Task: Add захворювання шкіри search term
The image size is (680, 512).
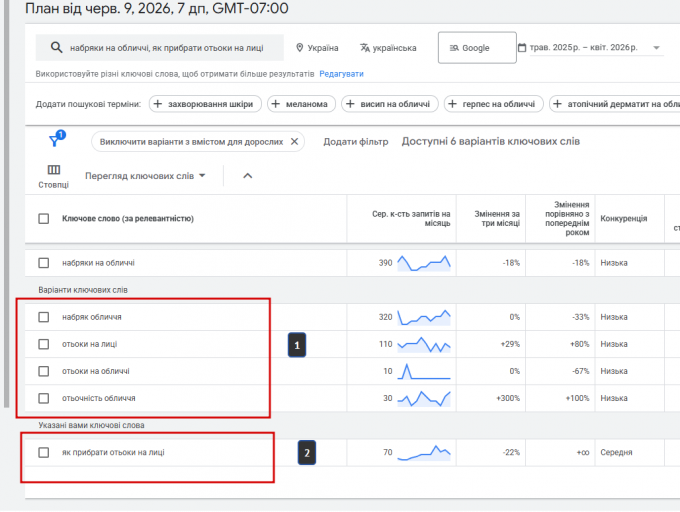Action: coord(205,104)
